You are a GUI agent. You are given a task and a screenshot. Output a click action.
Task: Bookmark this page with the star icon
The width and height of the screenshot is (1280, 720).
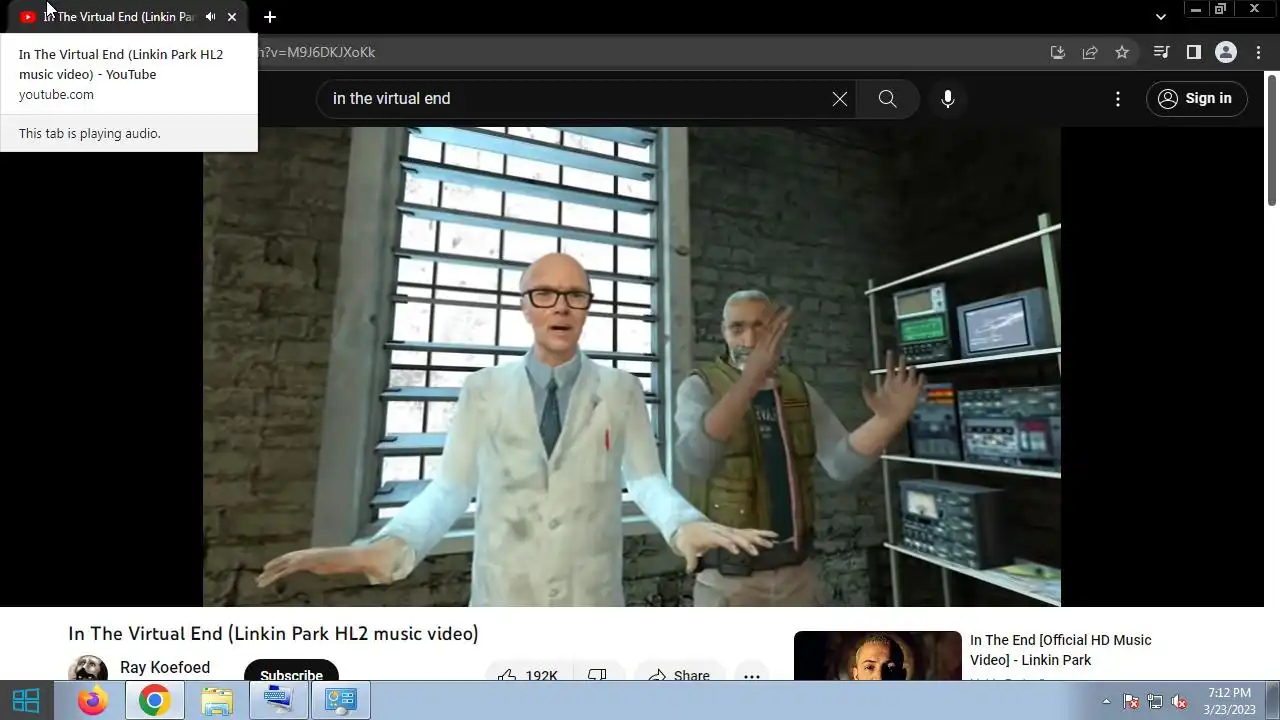point(1122,52)
